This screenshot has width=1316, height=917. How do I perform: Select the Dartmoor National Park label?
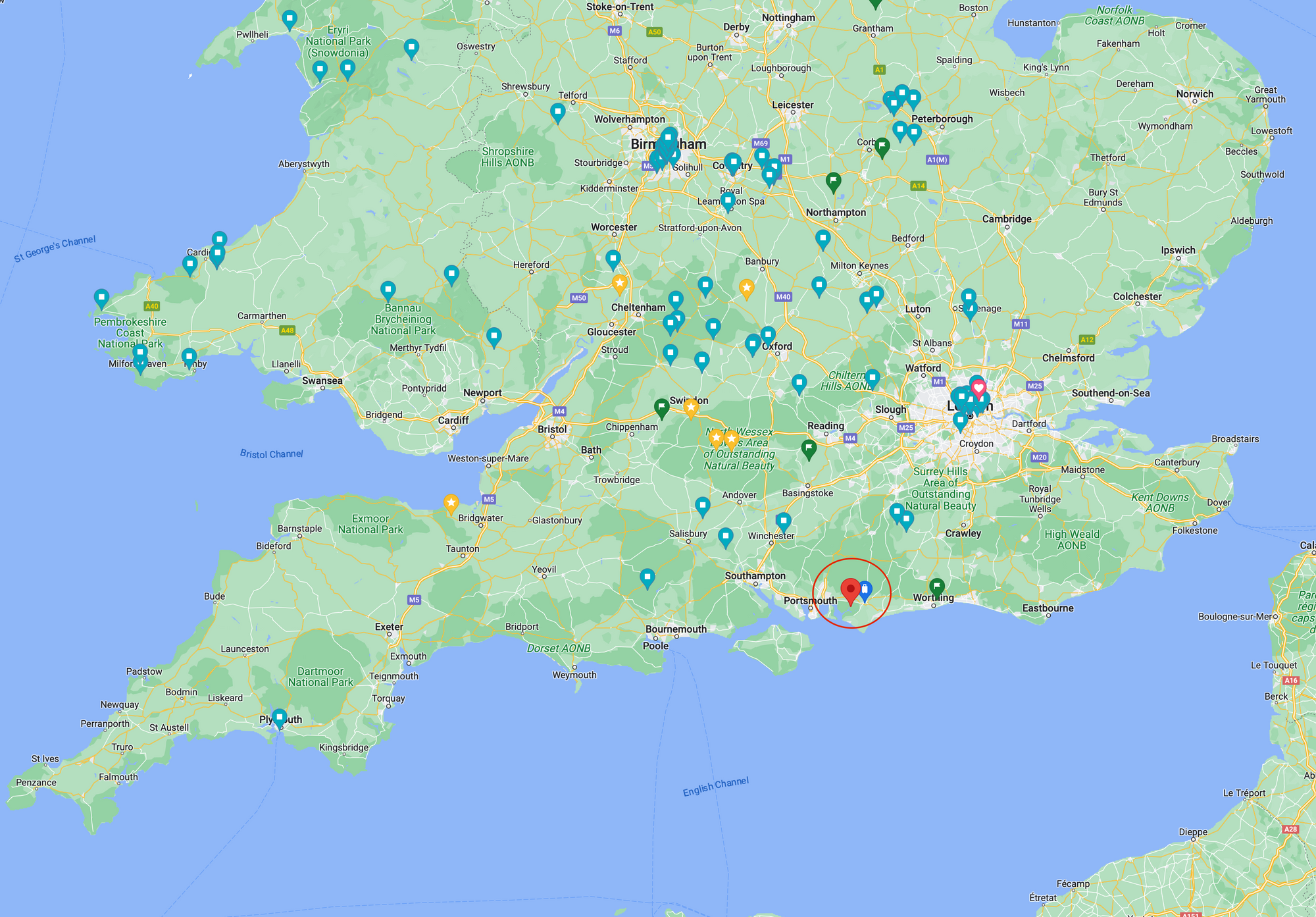click(320, 677)
